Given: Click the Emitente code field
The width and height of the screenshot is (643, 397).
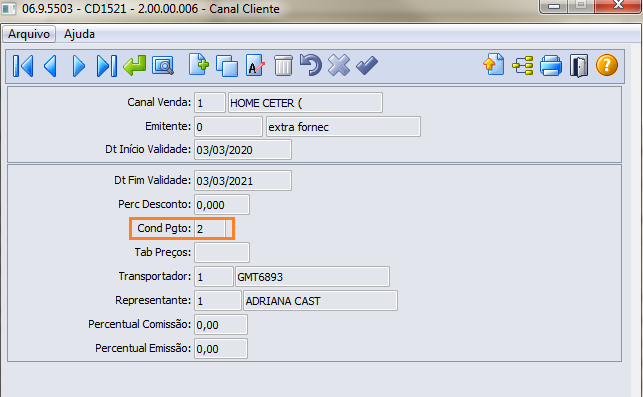Looking at the screenshot, I should [x=228, y=127].
